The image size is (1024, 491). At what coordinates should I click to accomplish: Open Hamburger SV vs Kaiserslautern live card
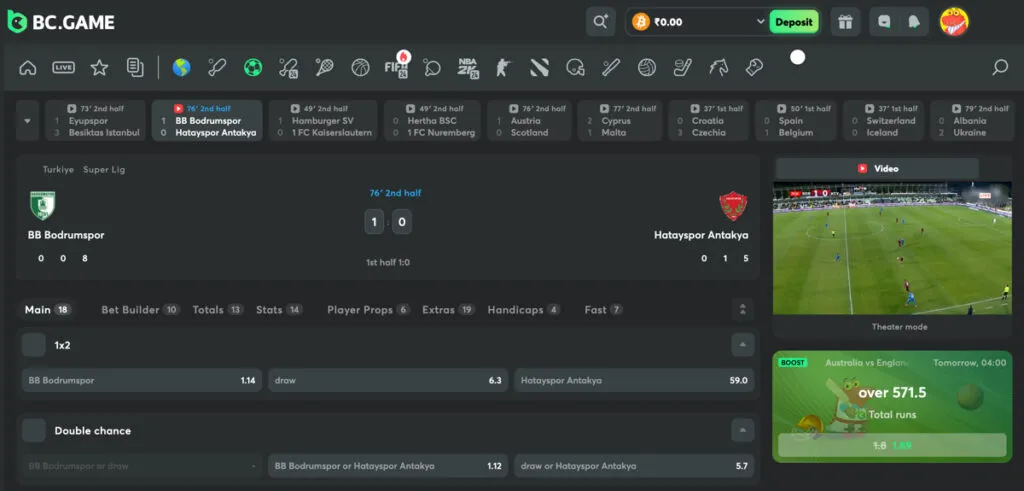click(323, 120)
